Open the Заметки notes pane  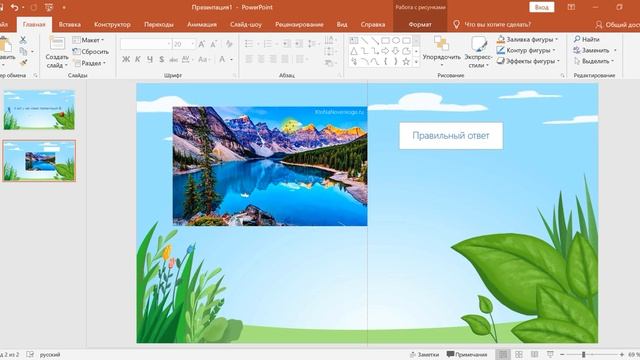424,354
